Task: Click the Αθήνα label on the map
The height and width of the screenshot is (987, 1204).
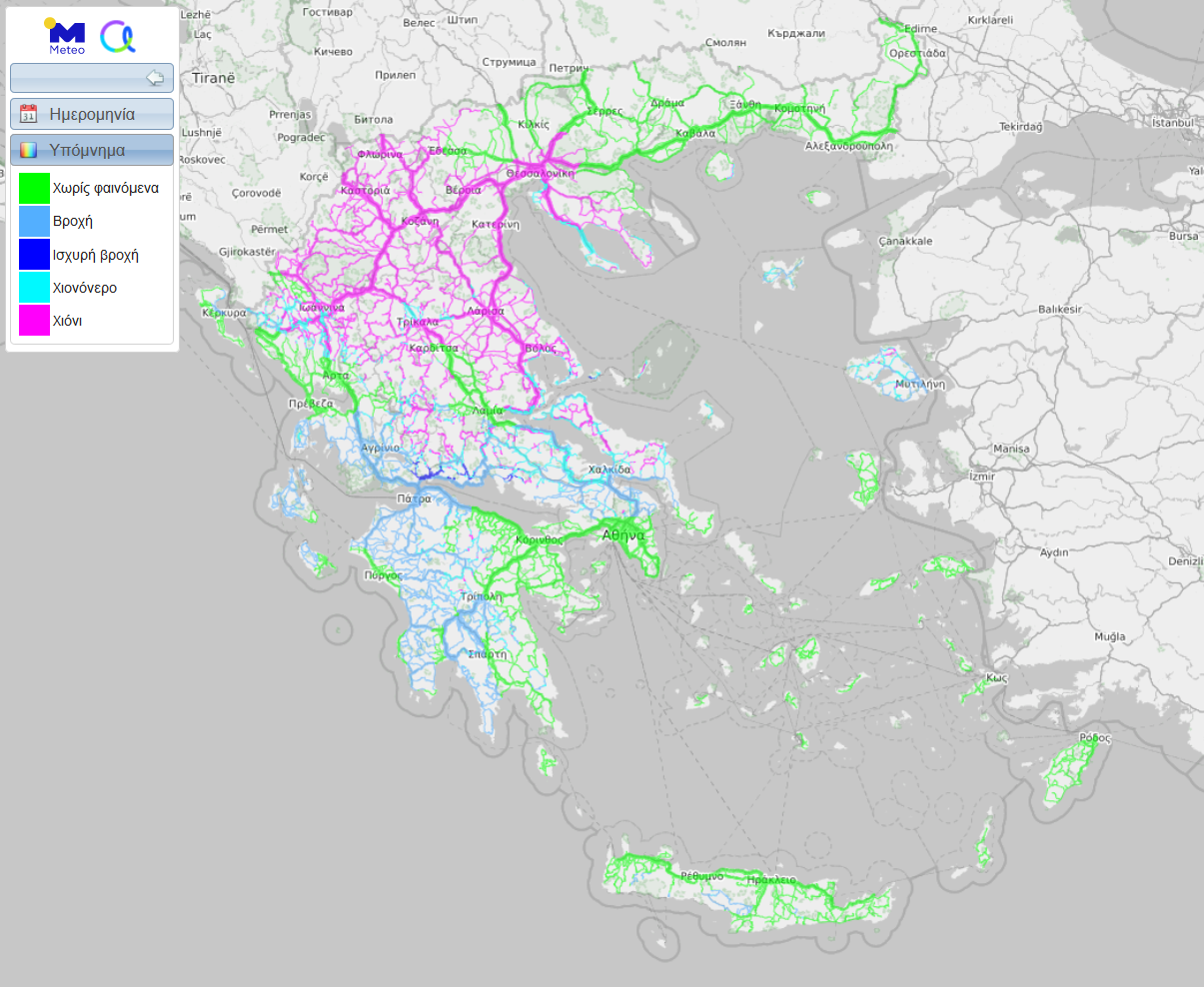Action: point(622,535)
